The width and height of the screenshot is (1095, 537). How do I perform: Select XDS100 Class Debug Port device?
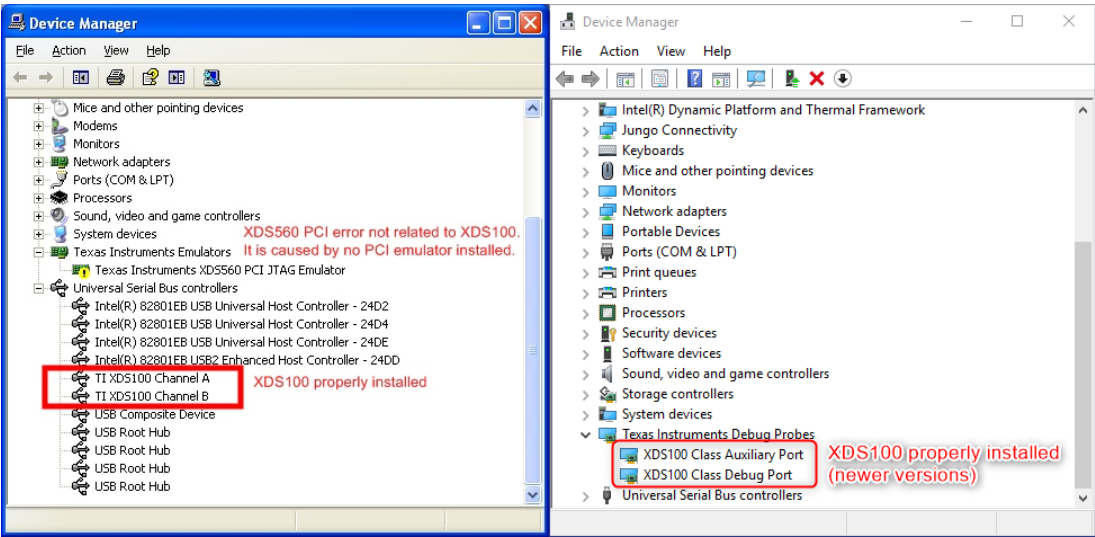(x=717, y=475)
